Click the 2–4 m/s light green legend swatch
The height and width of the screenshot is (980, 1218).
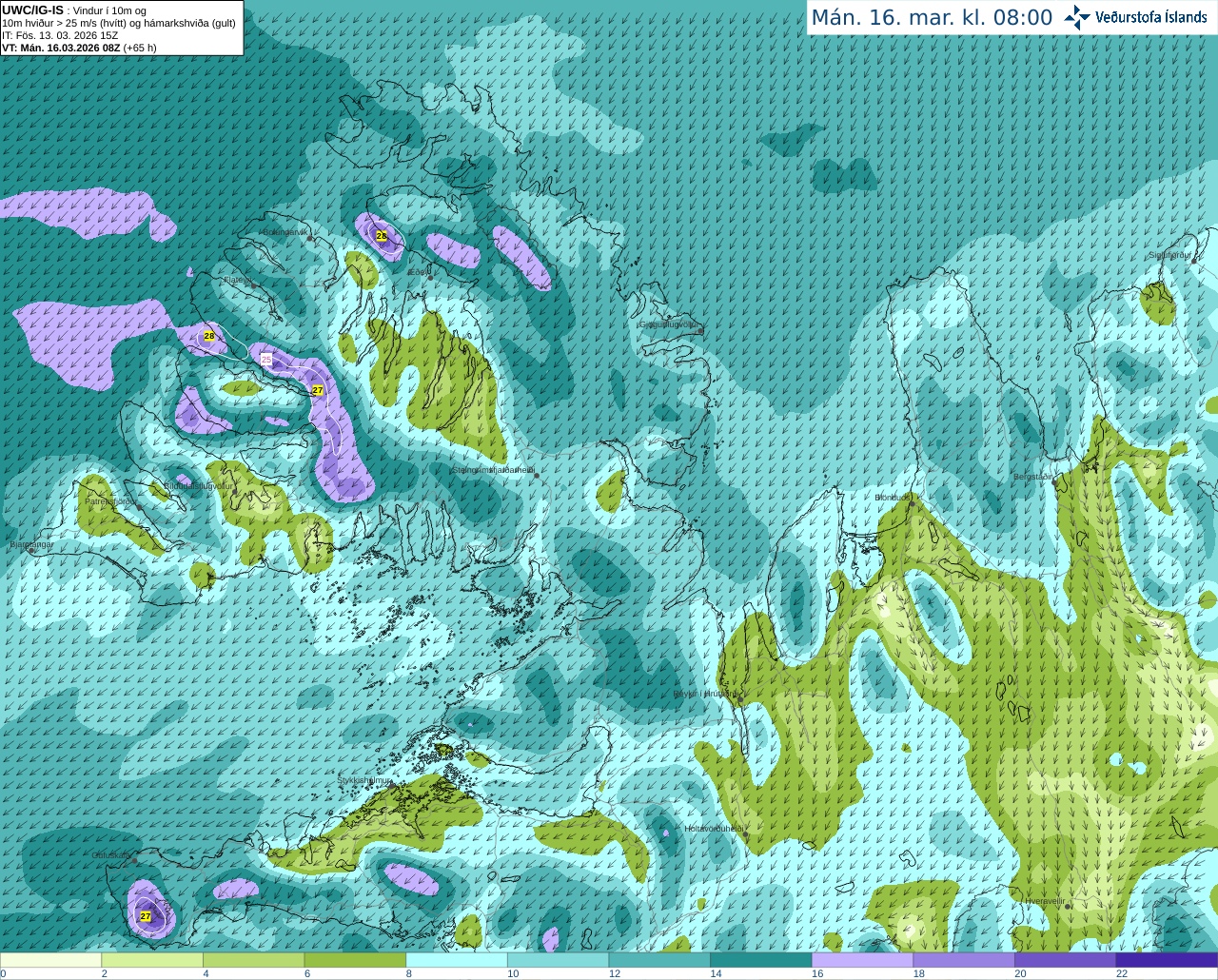pyautogui.click(x=152, y=960)
